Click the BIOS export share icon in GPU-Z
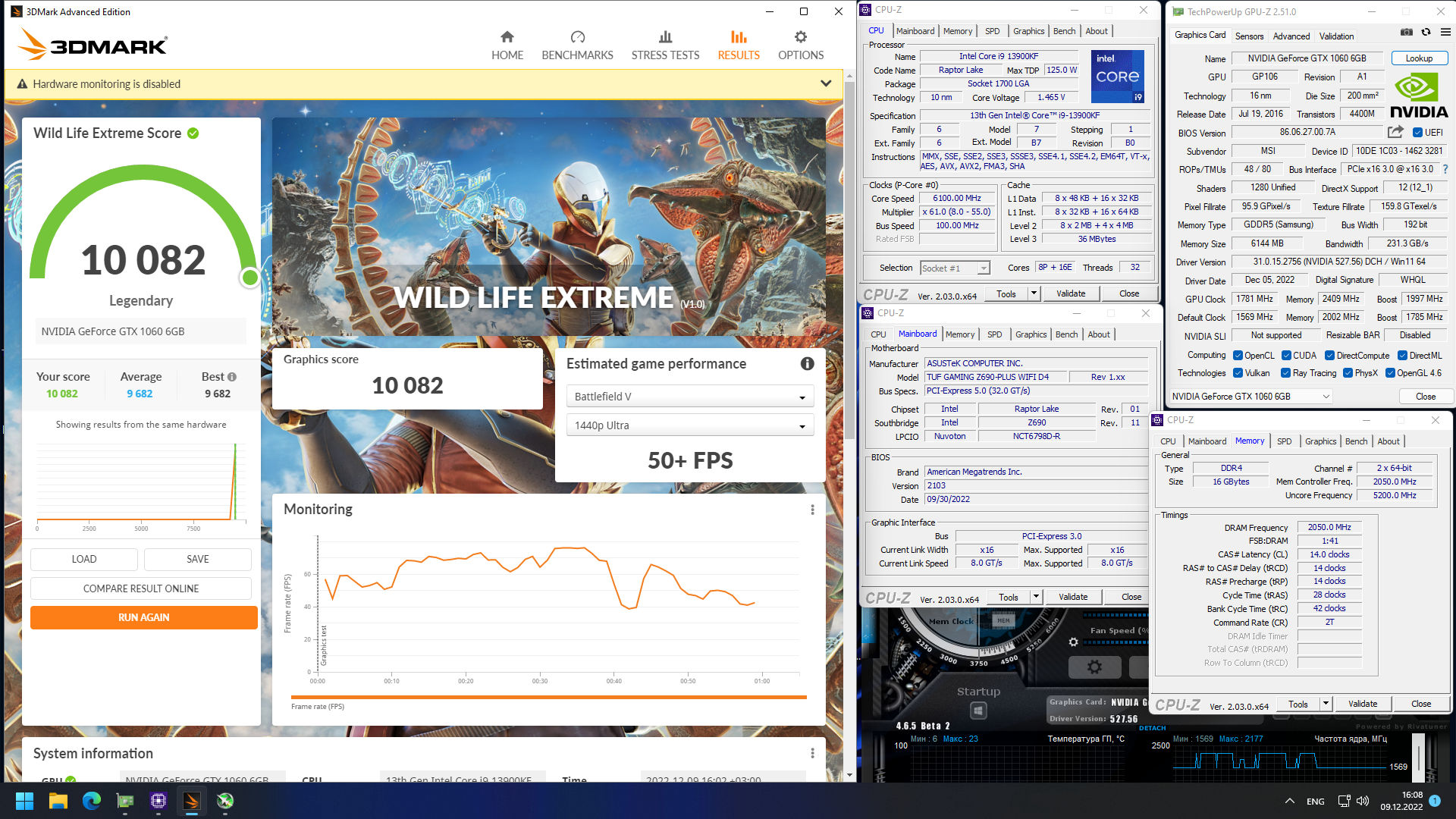The width and height of the screenshot is (1456, 819). coord(1395,132)
